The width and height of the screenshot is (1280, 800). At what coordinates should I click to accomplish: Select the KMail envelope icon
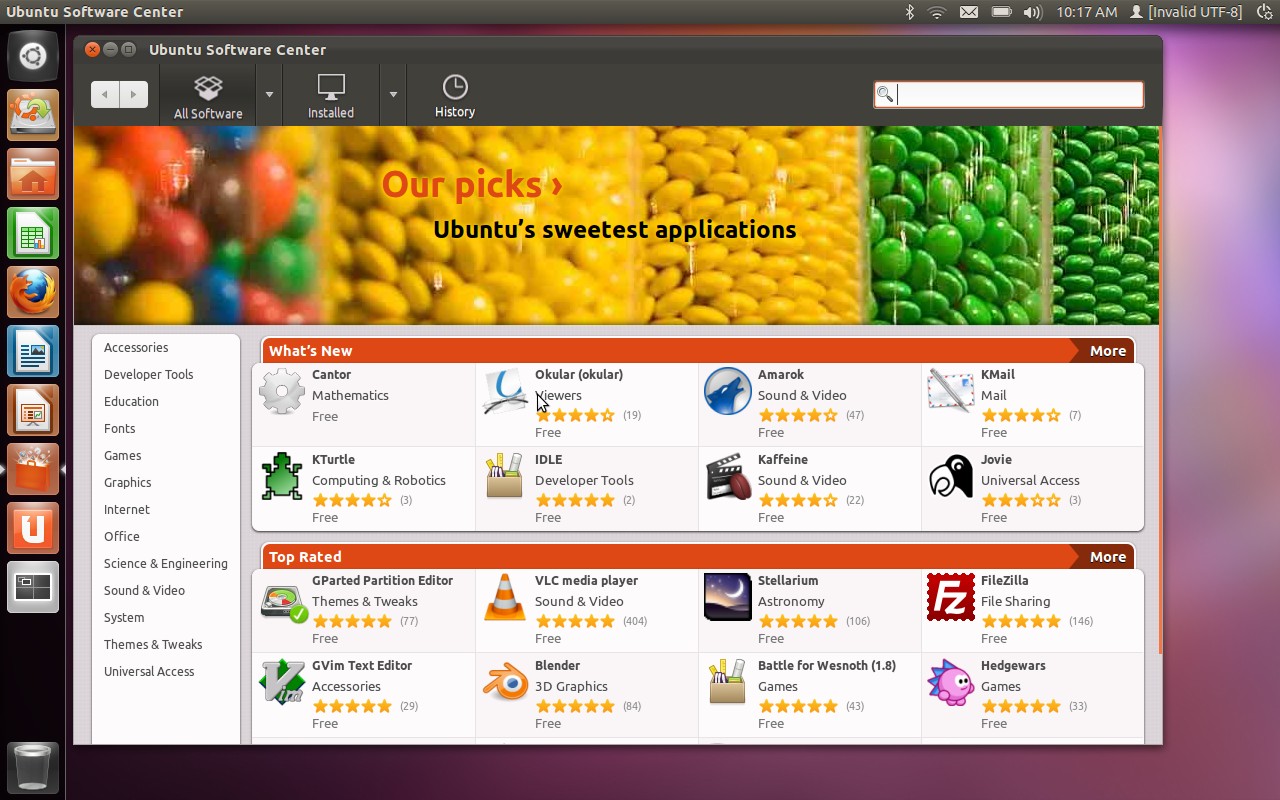pos(950,391)
